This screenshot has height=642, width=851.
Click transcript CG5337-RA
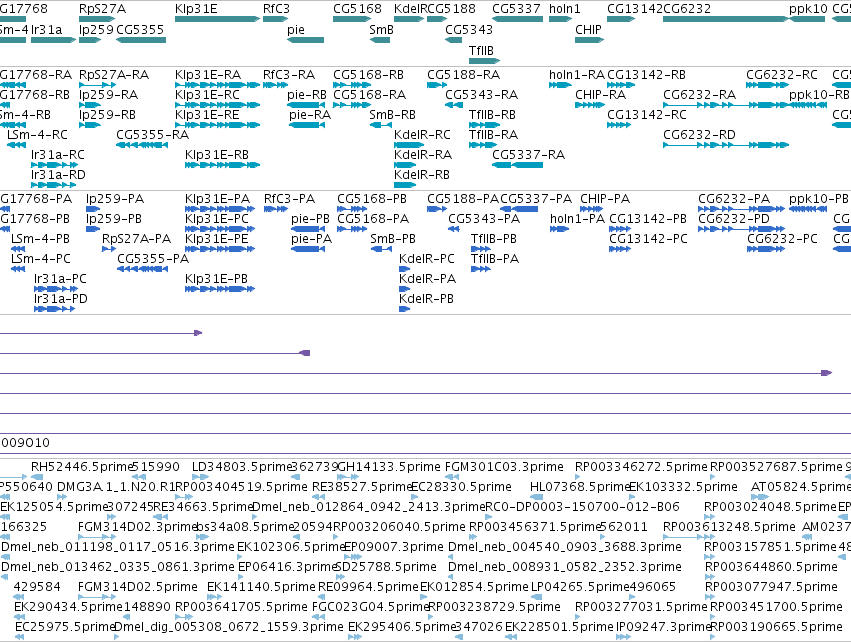pyautogui.click(x=517, y=165)
